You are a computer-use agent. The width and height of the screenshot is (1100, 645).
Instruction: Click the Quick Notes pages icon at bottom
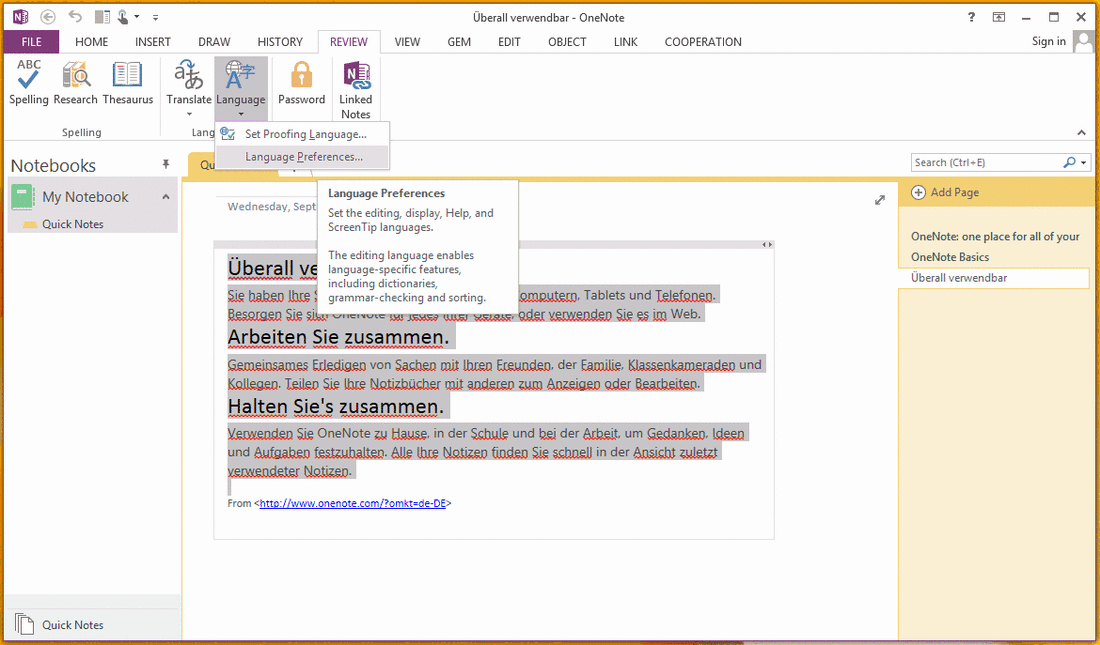tap(24, 625)
